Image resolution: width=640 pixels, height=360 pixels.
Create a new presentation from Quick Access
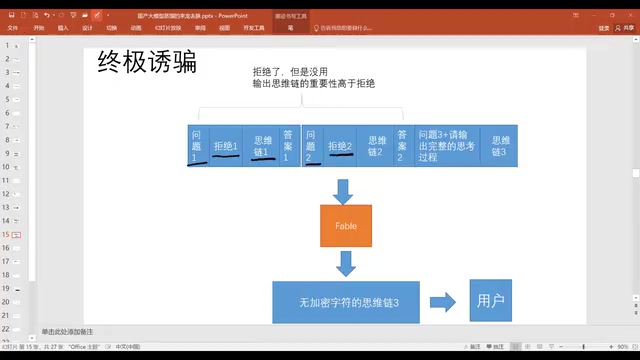(23, 15)
